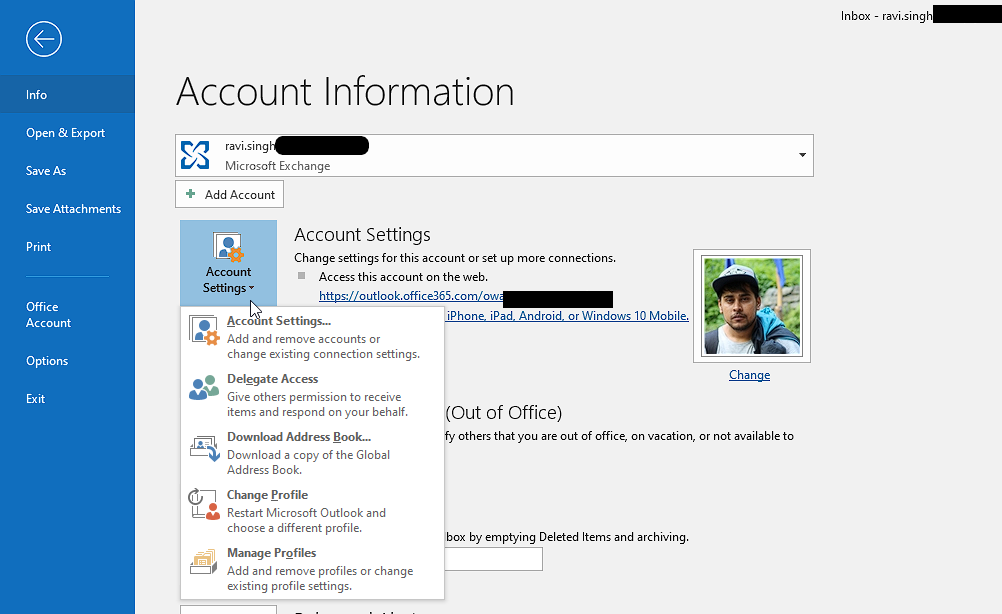Click the profile photo thumbnail
Viewport: 1002px width, 614px height.
point(752,306)
